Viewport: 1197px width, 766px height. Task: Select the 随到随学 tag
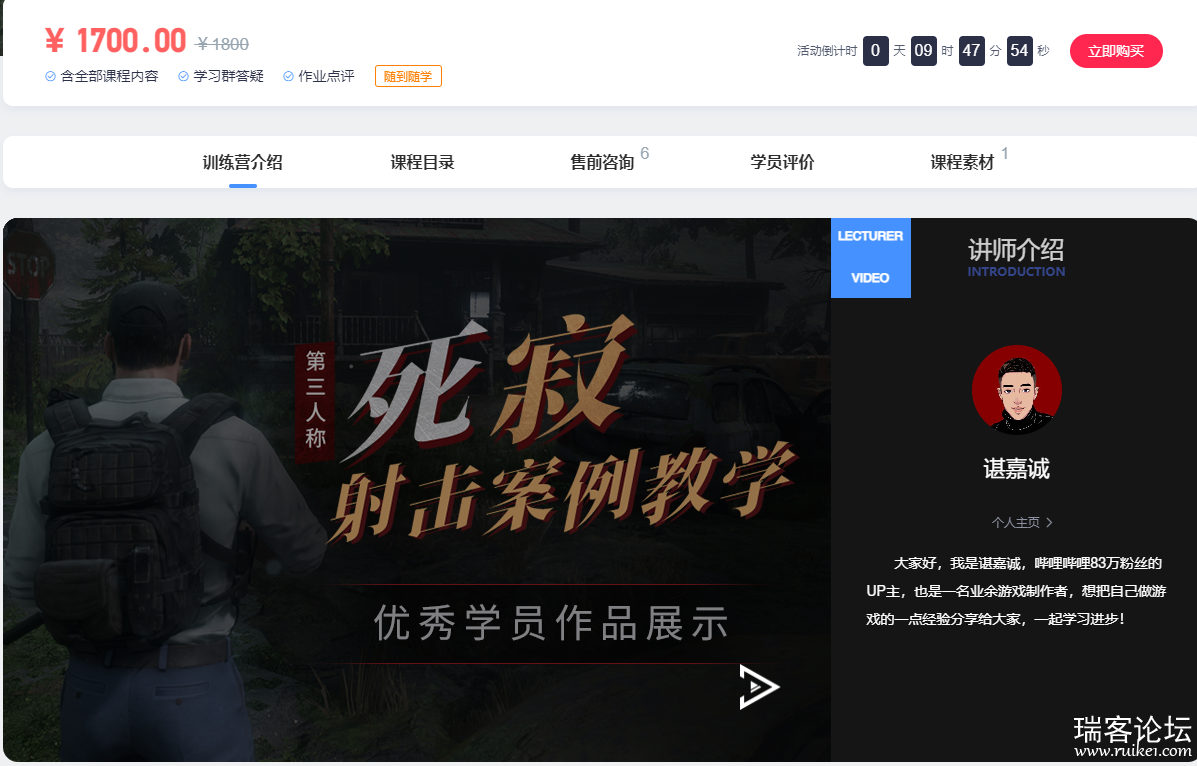[x=408, y=75]
